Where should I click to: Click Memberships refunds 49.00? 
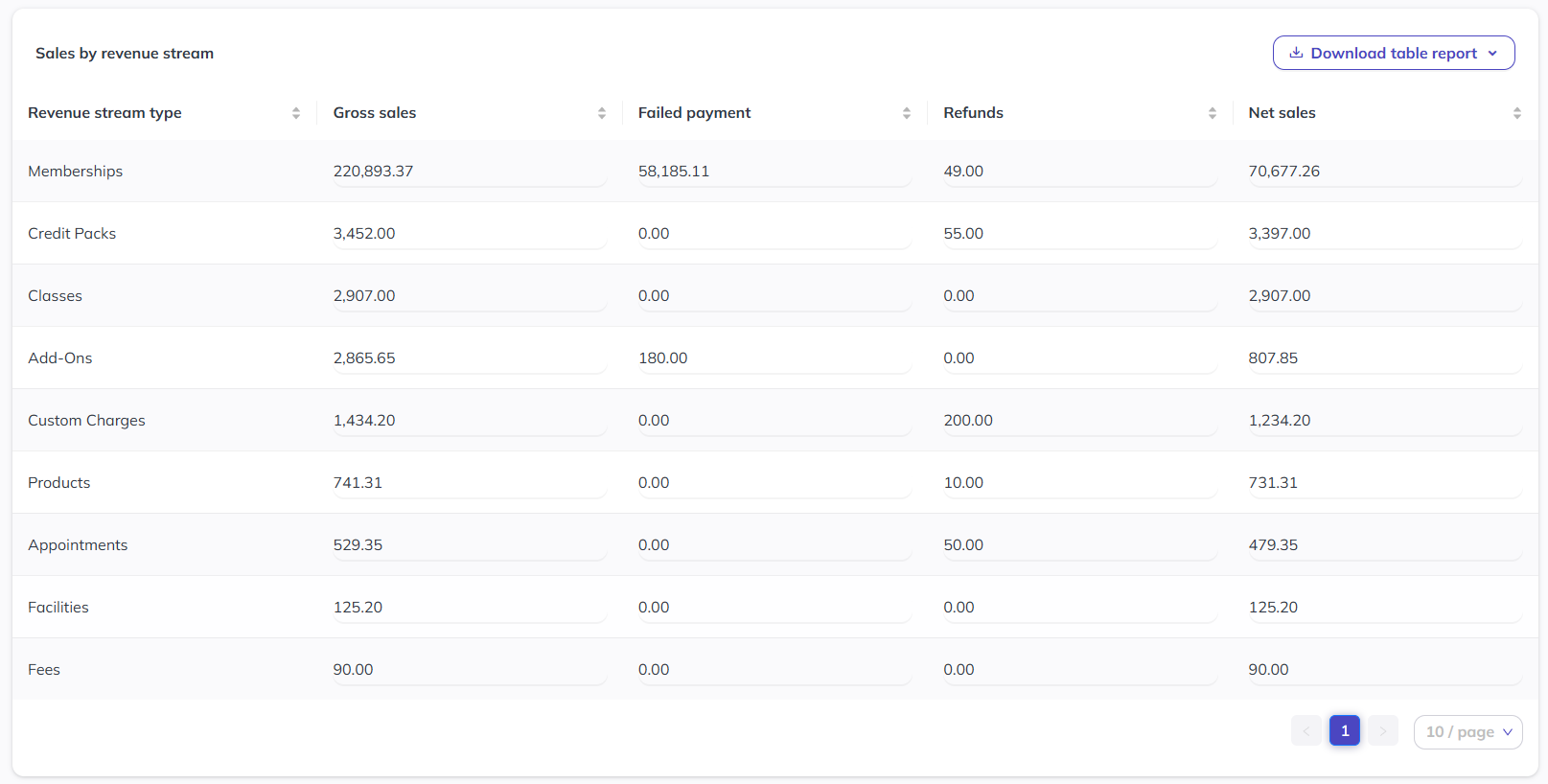point(963,171)
